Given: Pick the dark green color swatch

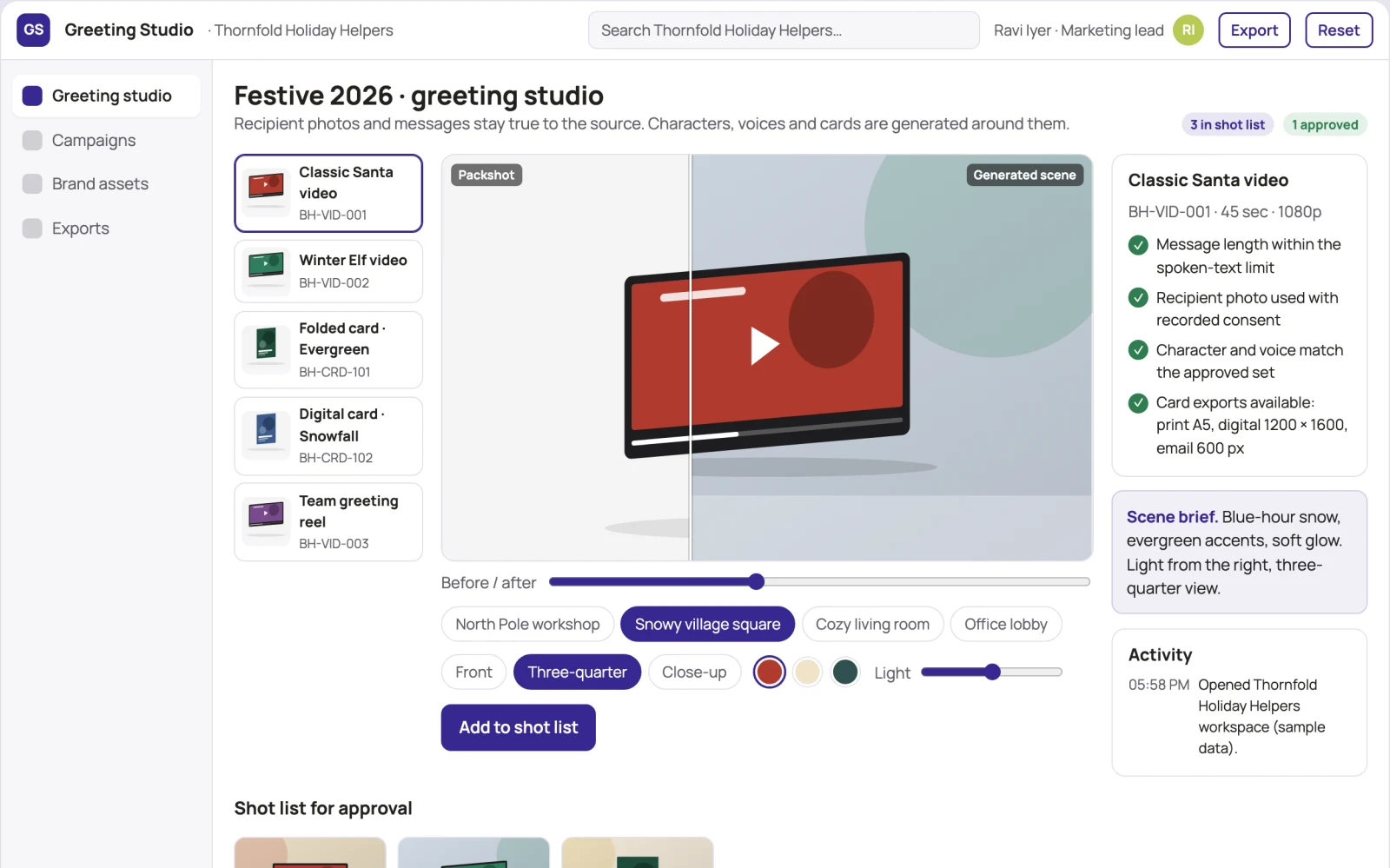Looking at the screenshot, I should coord(845,673).
